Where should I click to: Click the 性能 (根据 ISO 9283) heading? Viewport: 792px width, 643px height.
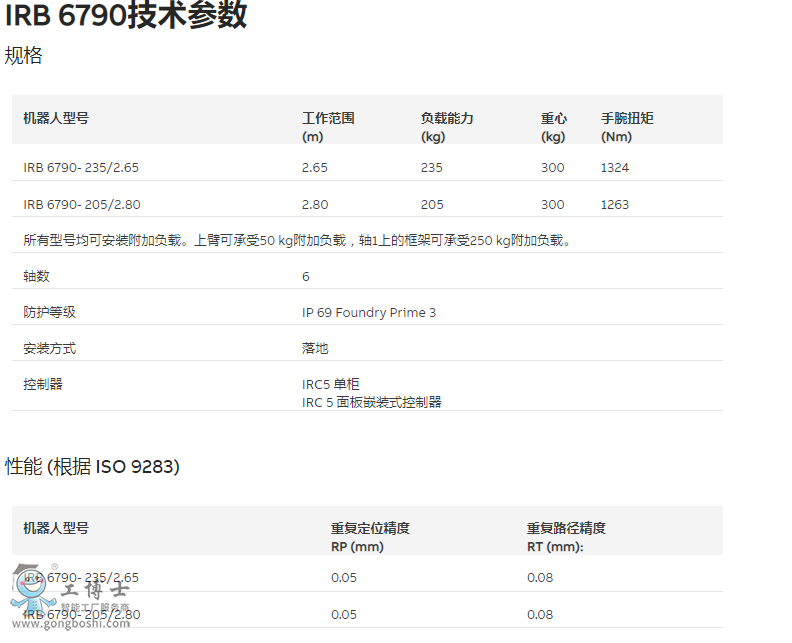pos(93,467)
